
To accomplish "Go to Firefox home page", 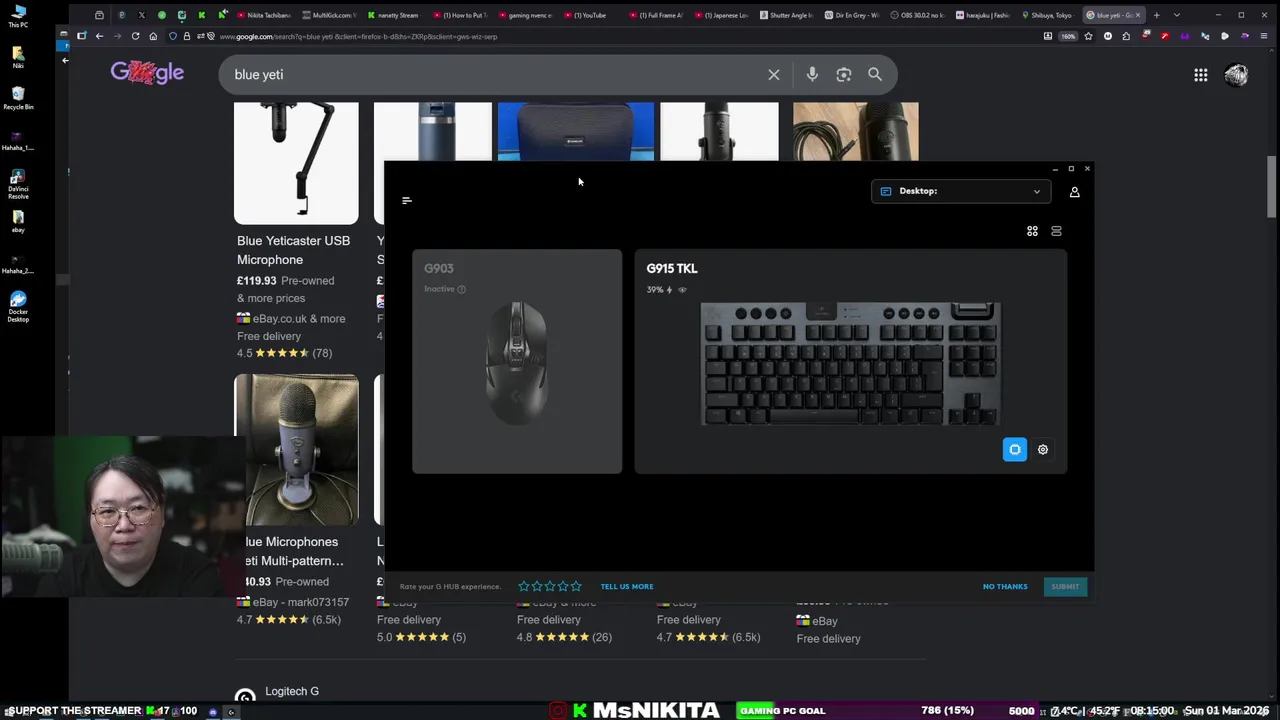I will click(153, 36).
